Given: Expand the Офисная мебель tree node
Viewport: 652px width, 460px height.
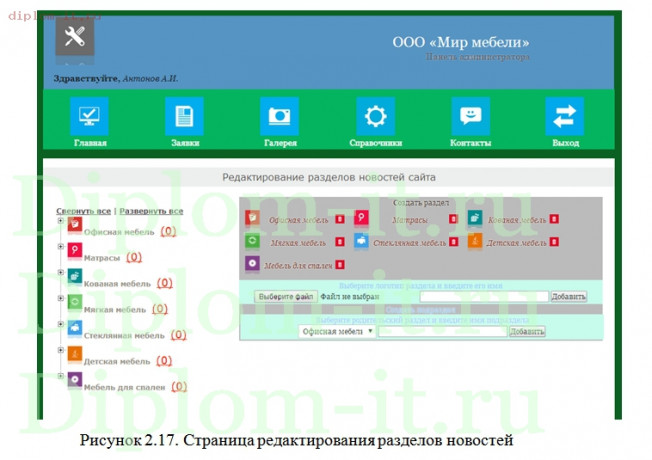Looking at the screenshot, I should (60, 220).
